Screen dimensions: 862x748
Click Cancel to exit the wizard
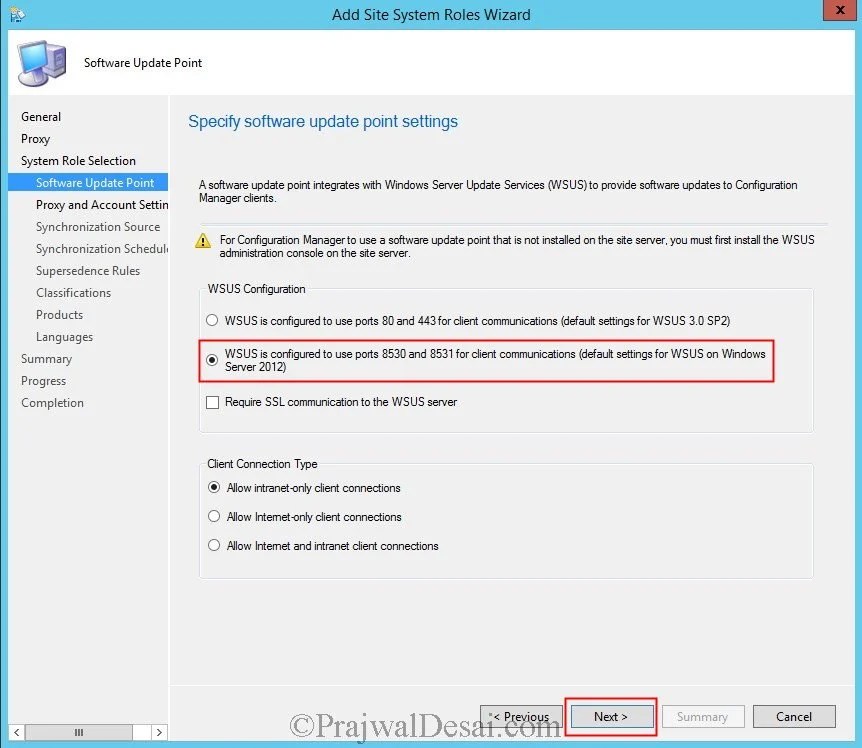click(x=794, y=716)
